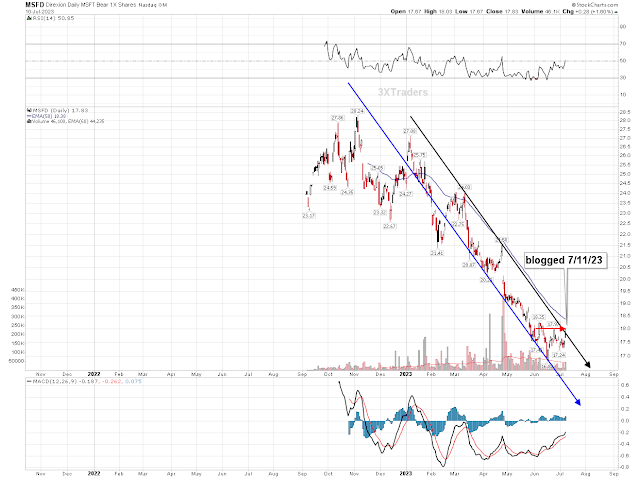Click the 2022 year label under MACD panel

pos(94,474)
